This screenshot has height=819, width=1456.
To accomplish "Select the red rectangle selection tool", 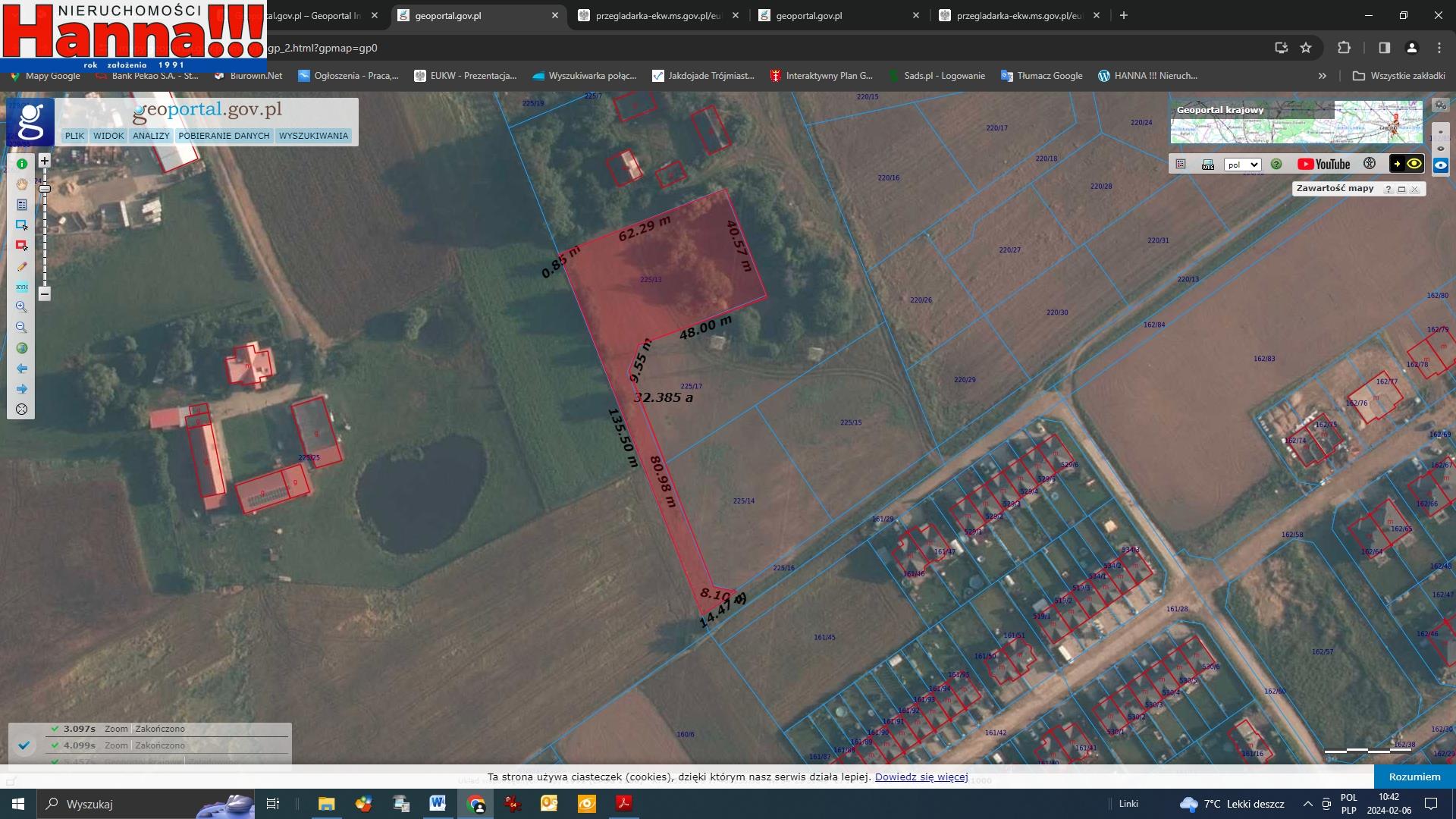I will (21, 246).
